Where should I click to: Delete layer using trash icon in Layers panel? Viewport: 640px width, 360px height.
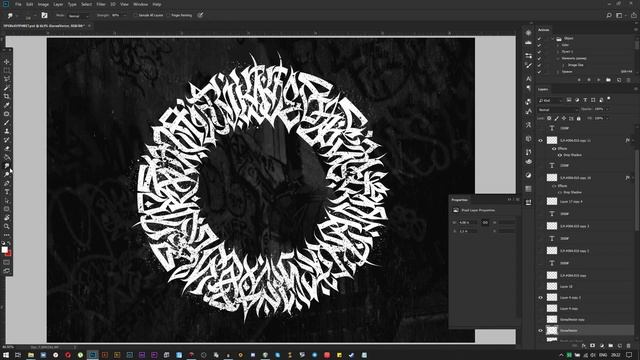point(629,345)
